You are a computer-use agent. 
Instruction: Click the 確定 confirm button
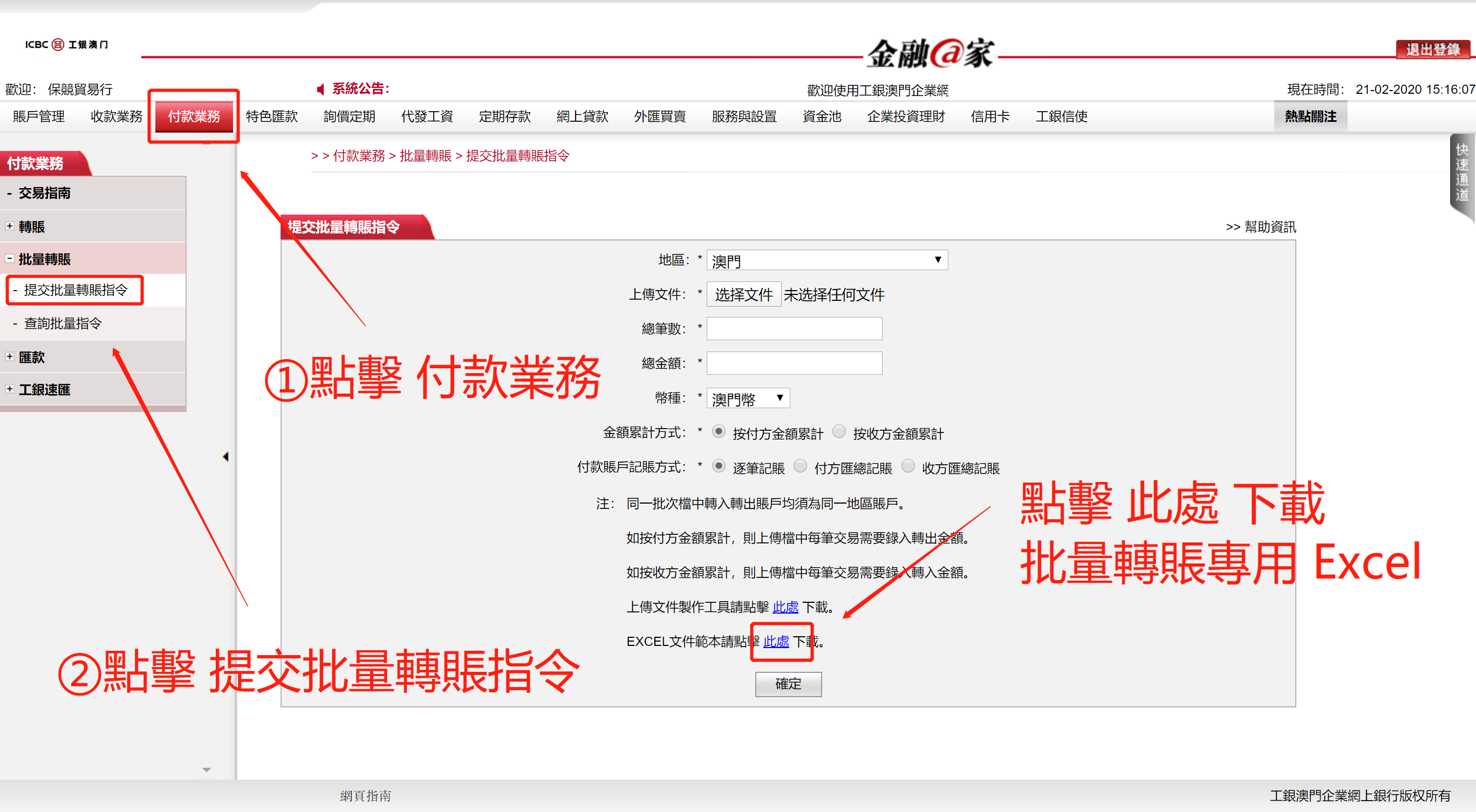788,684
